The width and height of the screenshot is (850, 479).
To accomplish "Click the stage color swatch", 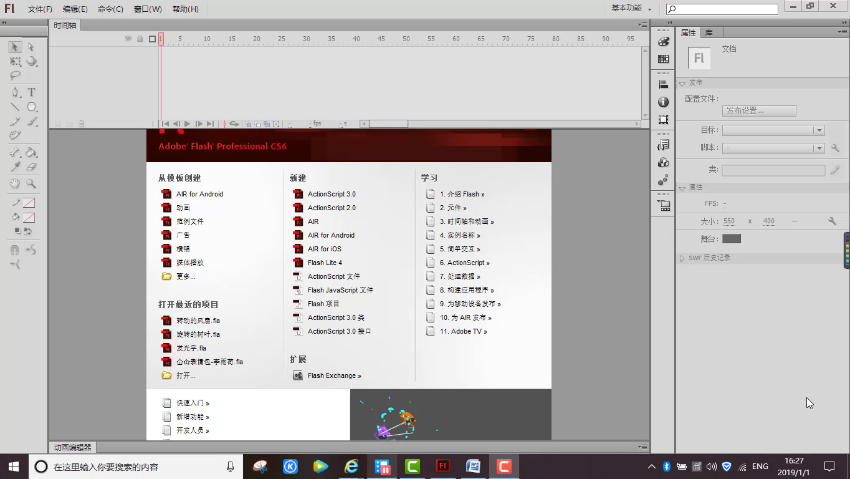I will (731, 239).
